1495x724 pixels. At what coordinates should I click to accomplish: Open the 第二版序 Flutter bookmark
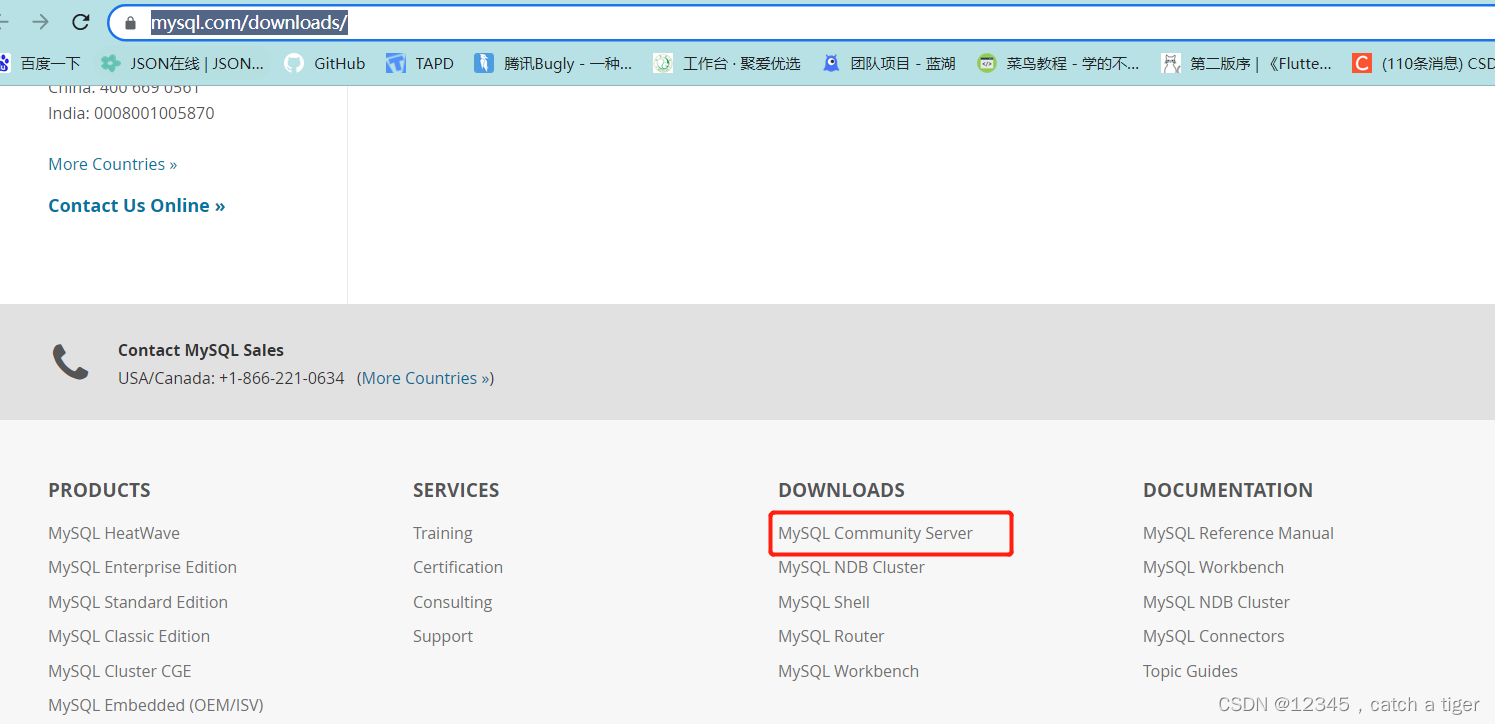coord(1246,63)
